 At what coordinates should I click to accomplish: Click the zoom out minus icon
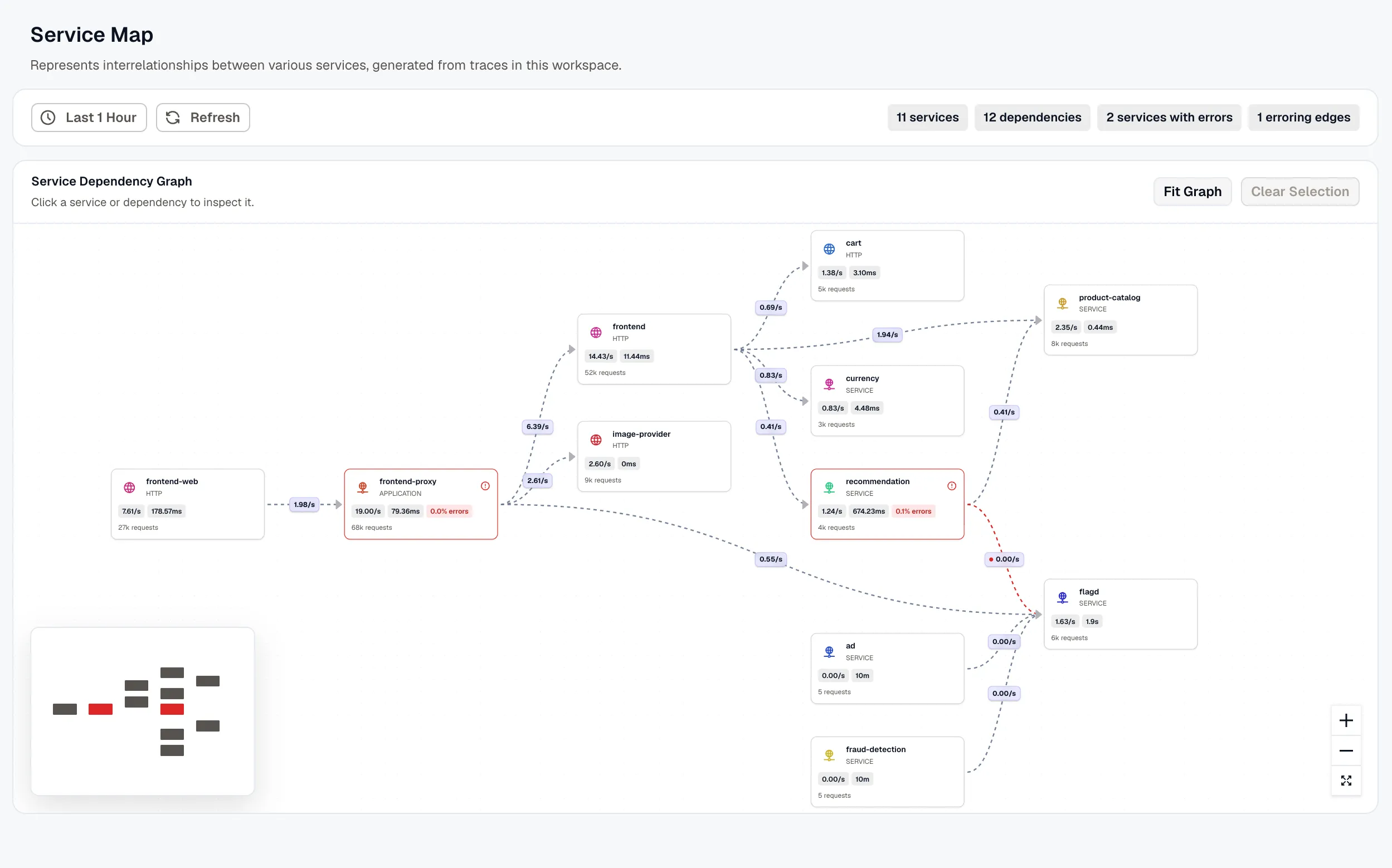[x=1346, y=750]
